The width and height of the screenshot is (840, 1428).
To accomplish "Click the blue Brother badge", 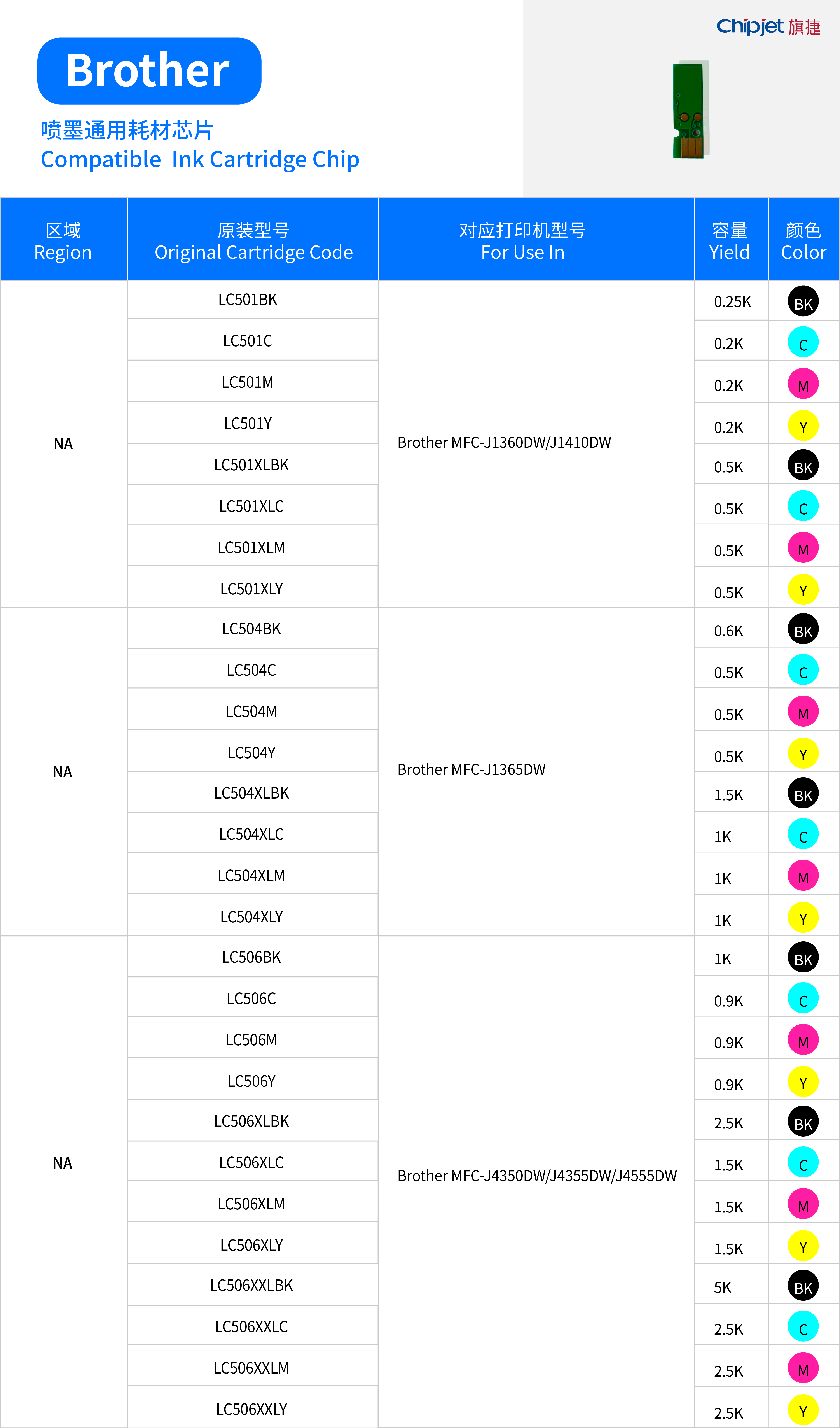I will [149, 71].
